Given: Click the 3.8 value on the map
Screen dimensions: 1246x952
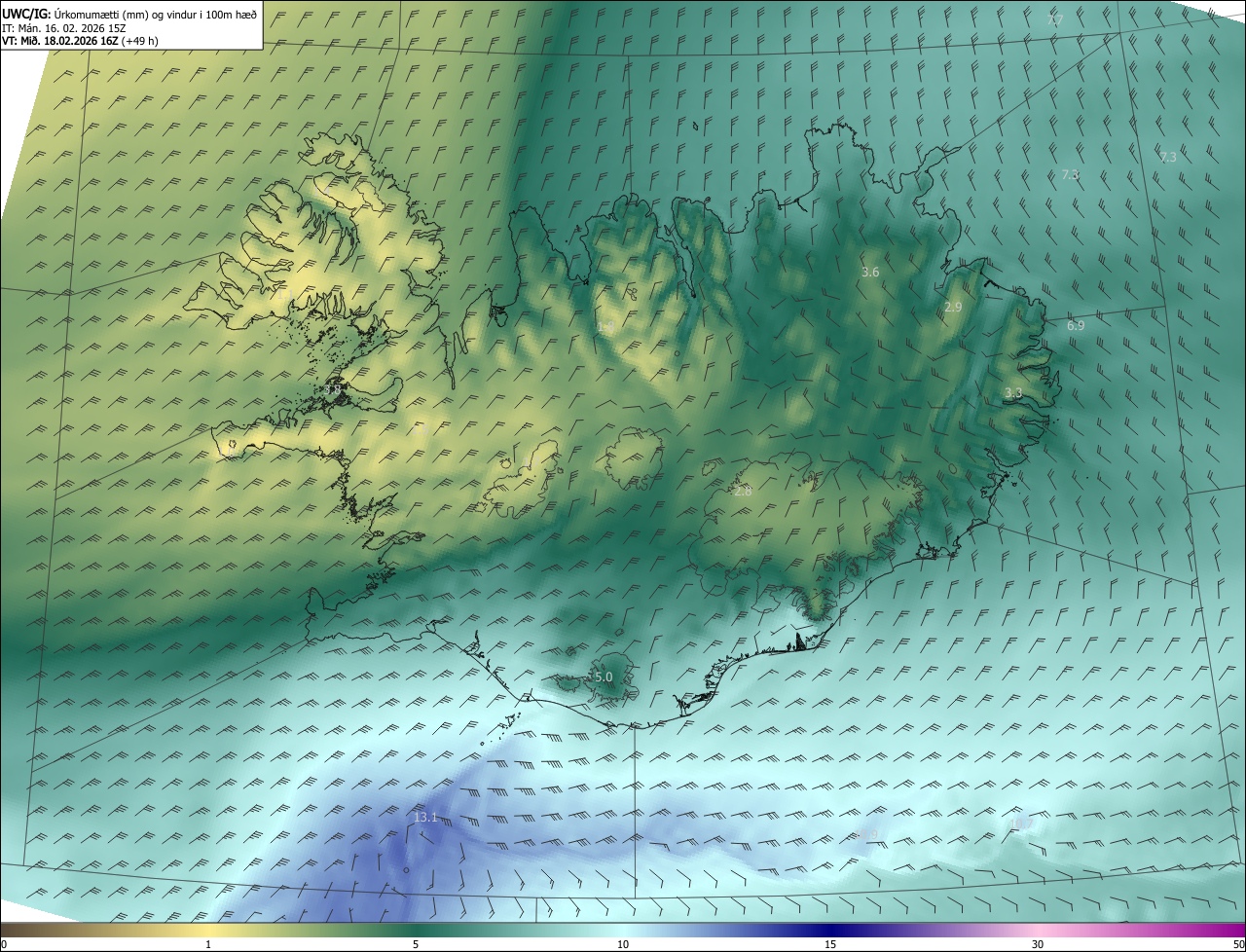Looking at the screenshot, I should 332,389.
